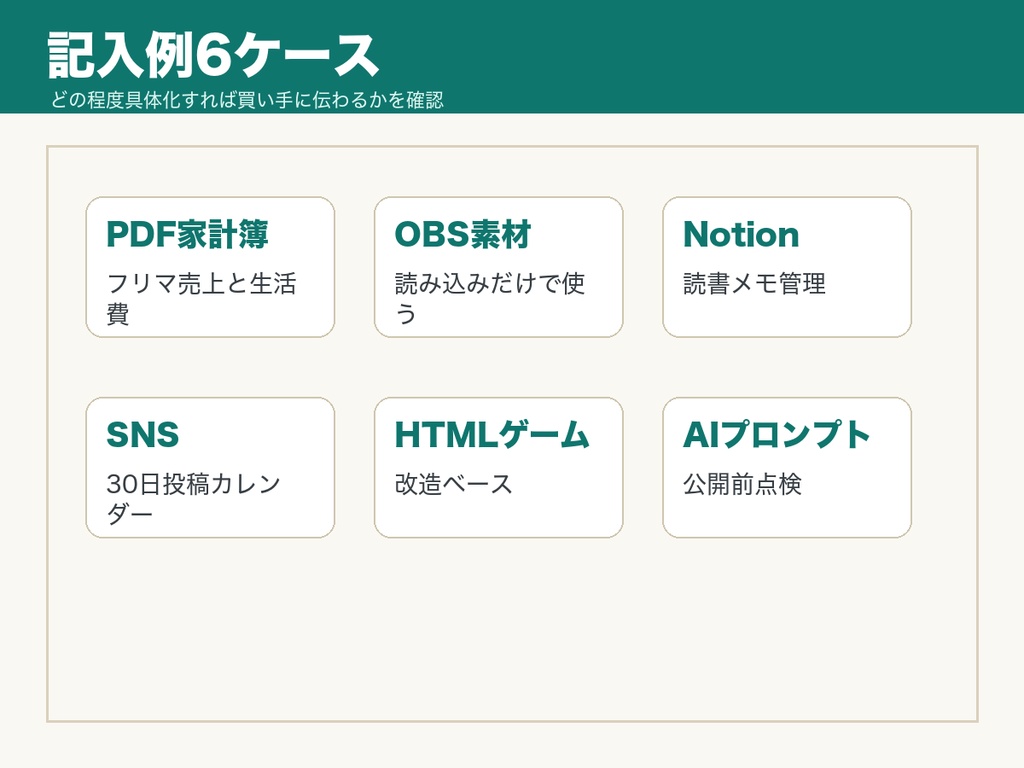This screenshot has width=1024, height=768.
Task: Select the SNS card
Action: [210, 468]
